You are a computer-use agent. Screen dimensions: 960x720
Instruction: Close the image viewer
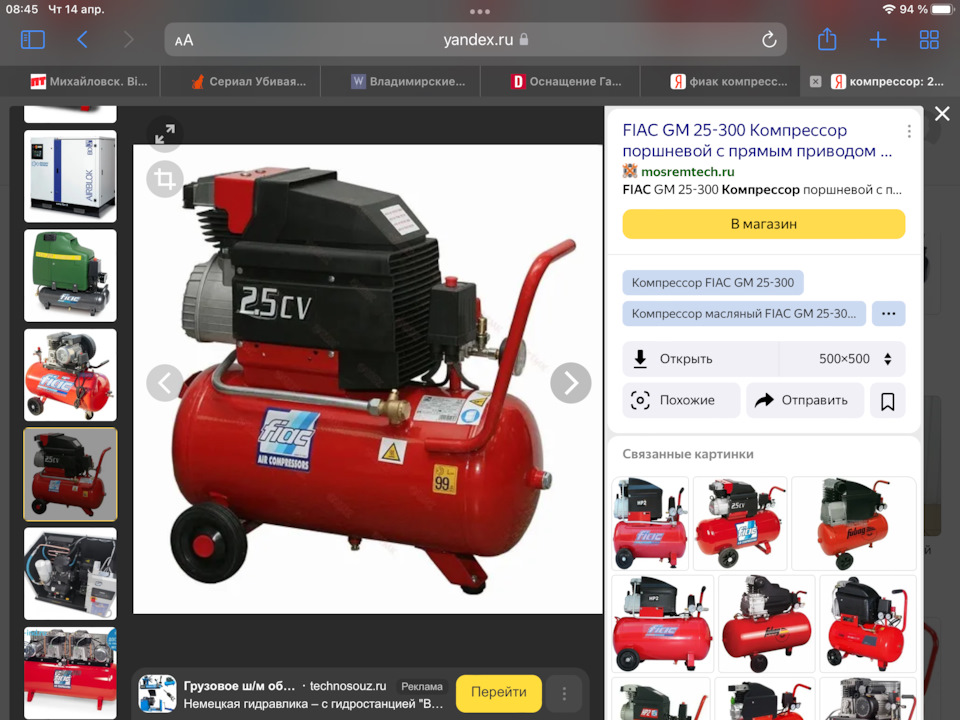click(x=942, y=113)
